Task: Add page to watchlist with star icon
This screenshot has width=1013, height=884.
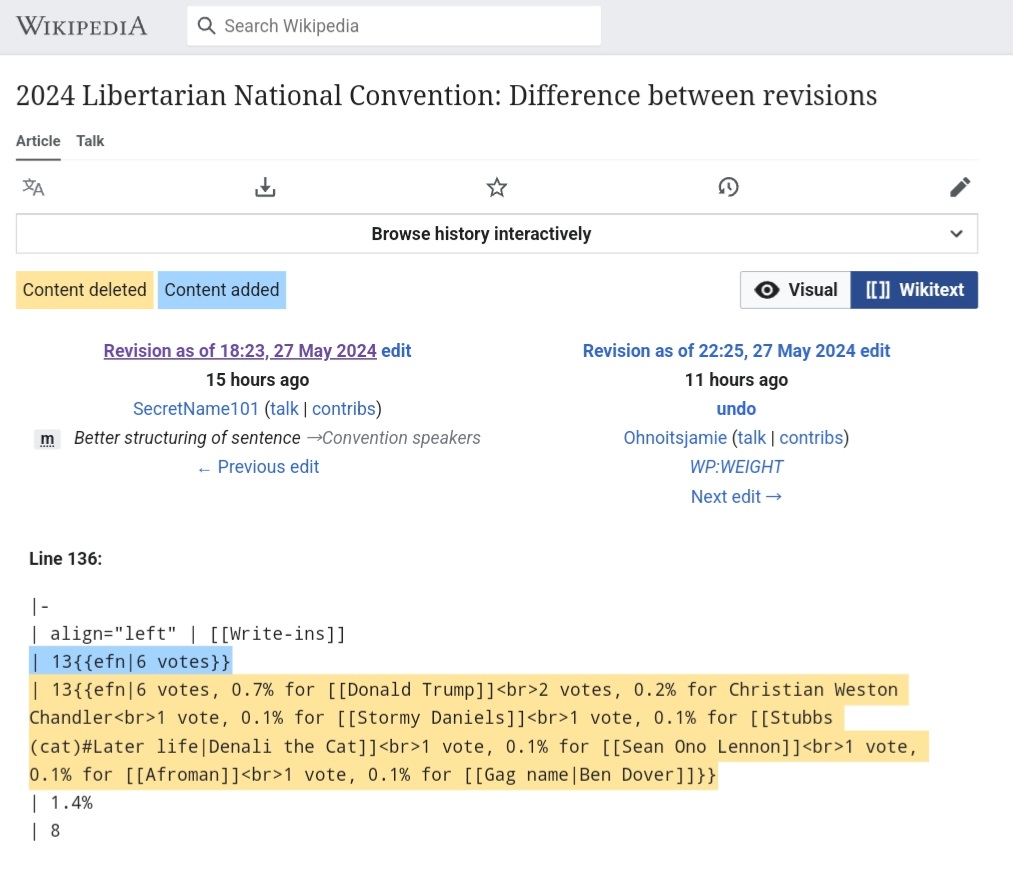Action: pos(497,187)
